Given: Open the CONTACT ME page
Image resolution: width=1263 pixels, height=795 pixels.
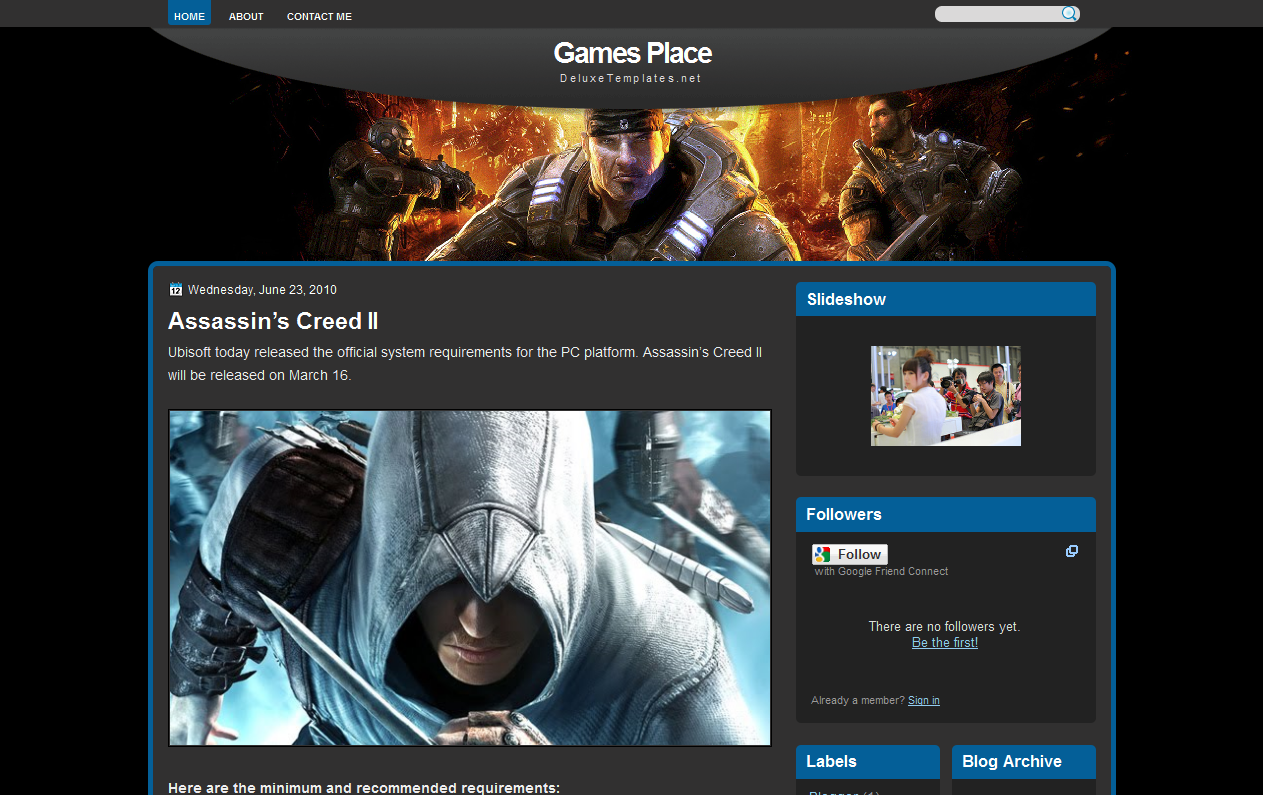Looking at the screenshot, I should click(x=319, y=16).
